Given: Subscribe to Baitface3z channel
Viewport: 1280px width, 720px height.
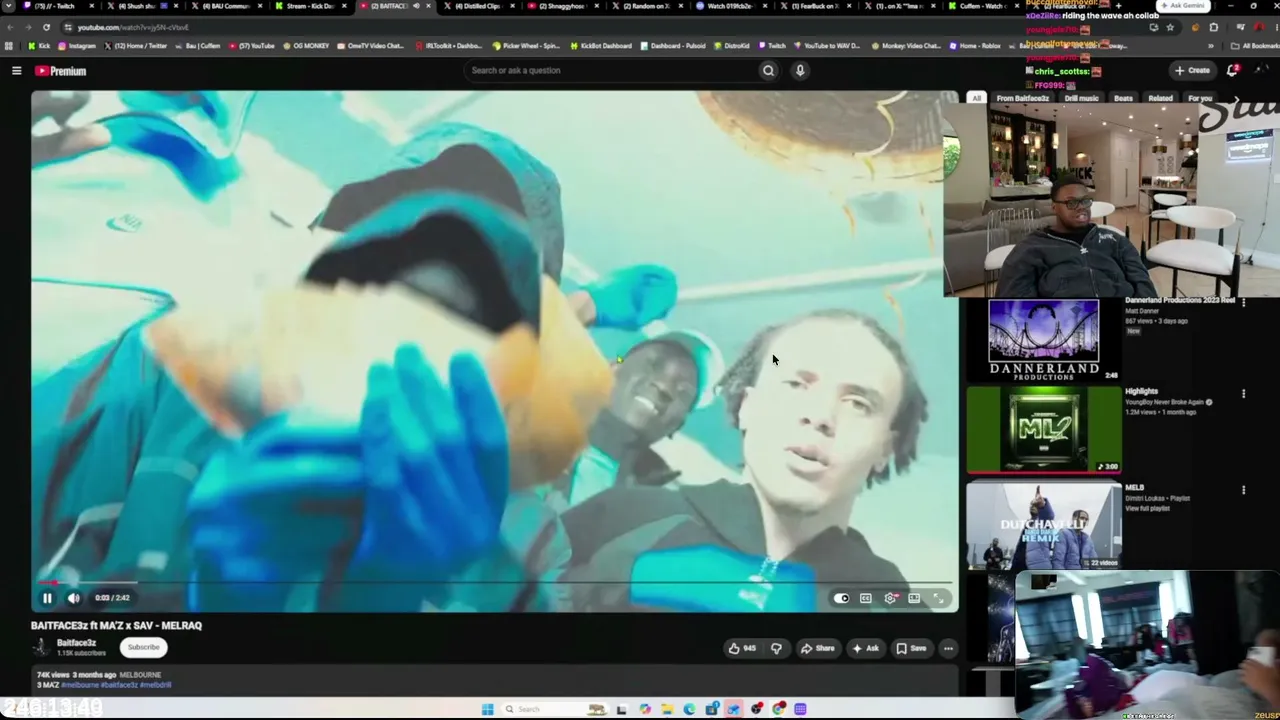Looking at the screenshot, I should click(143, 647).
